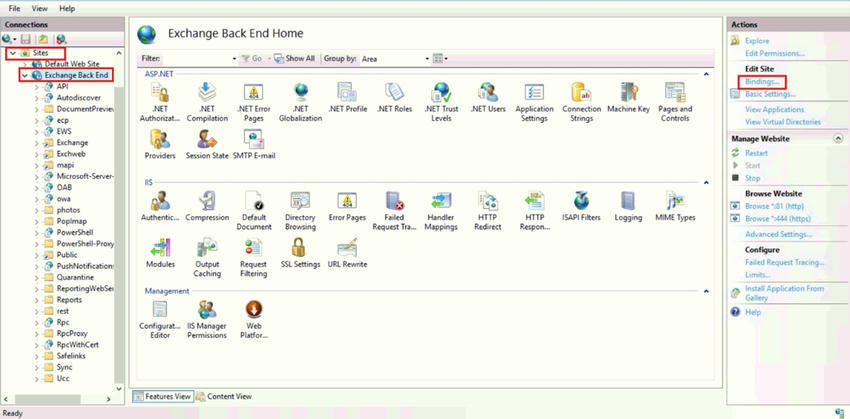Viewport: 850px width, 419px height.
Task: Open Session State feature
Action: pyautogui.click(x=207, y=145)
